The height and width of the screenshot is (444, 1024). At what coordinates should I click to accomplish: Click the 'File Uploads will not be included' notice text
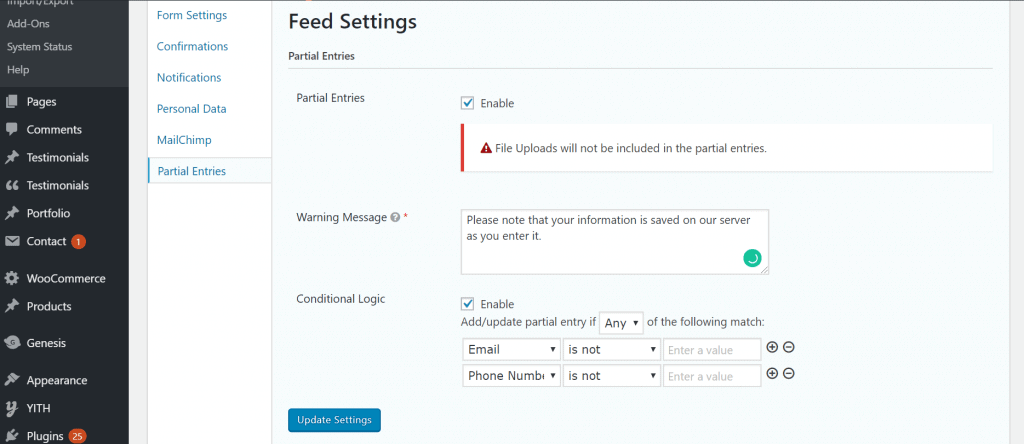pos(630,148)
